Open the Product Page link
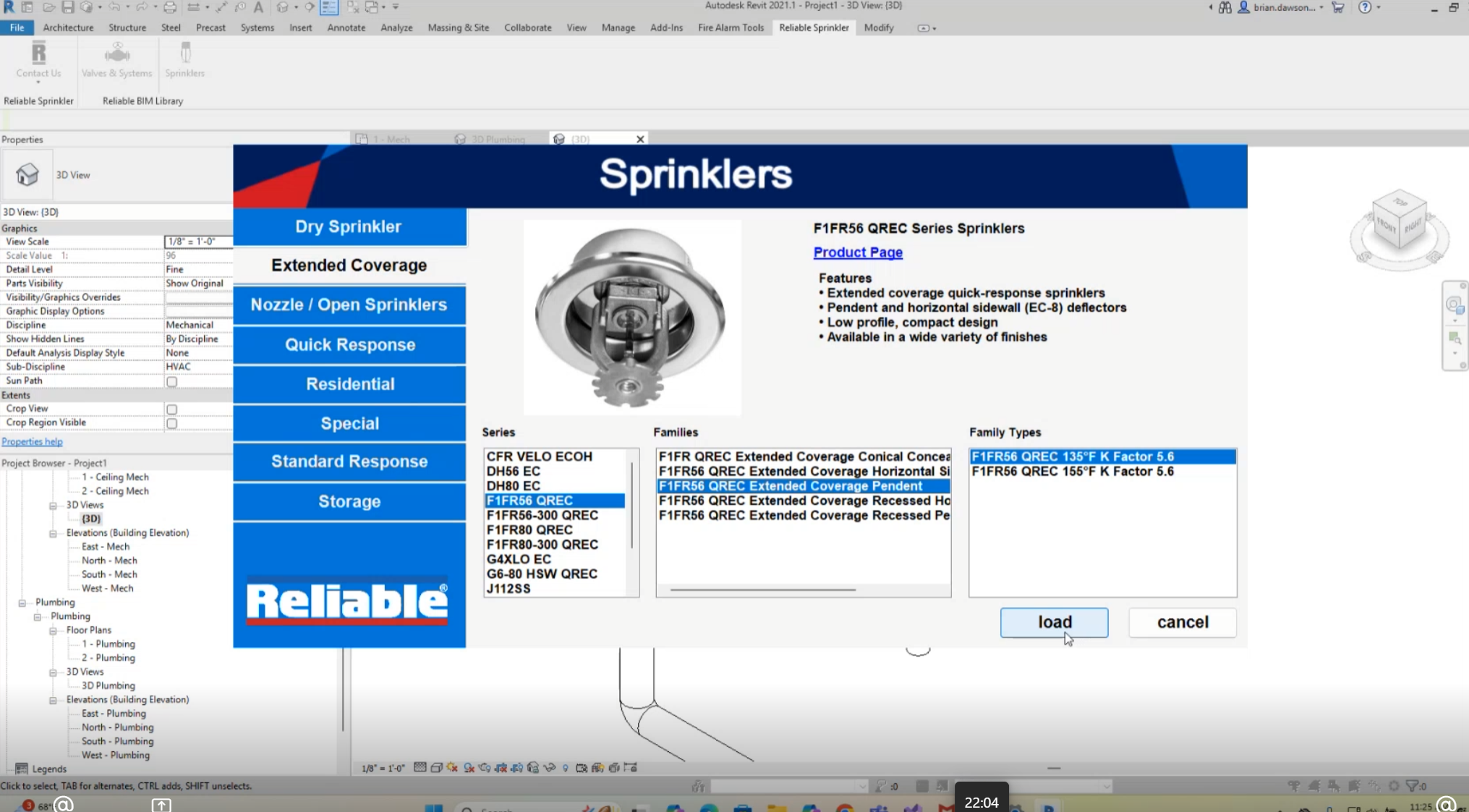This screenshot has width=1469, height=812. [x=858, y=252]
